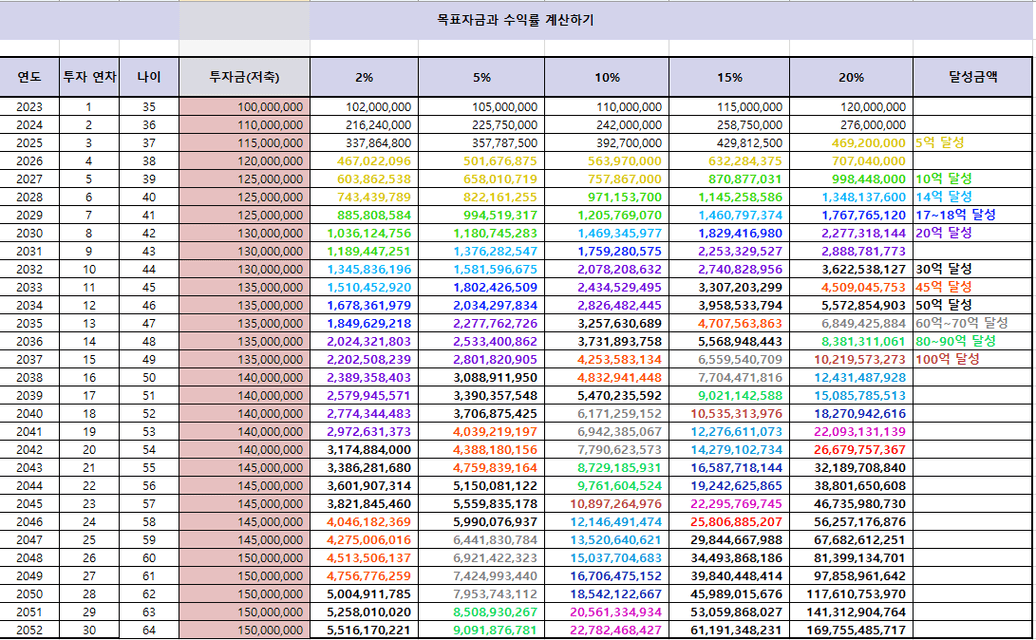Select the pink 100,000,000 investment cell

point(244,107)
